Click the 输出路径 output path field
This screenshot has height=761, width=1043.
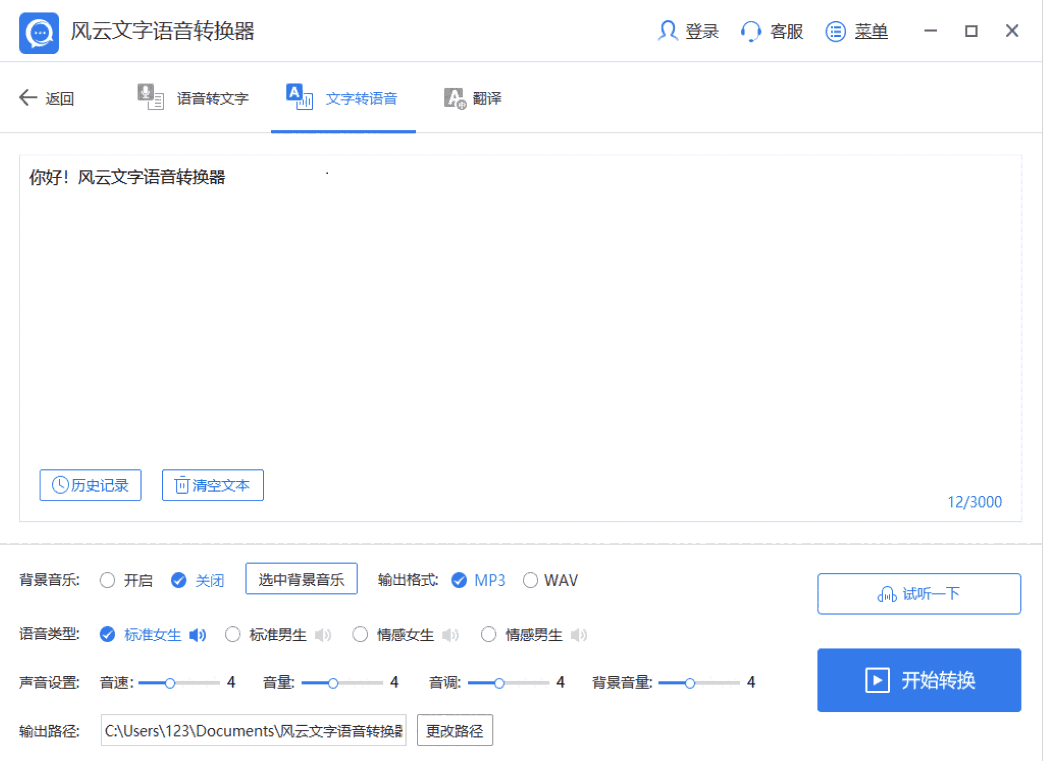pos(254,731)
